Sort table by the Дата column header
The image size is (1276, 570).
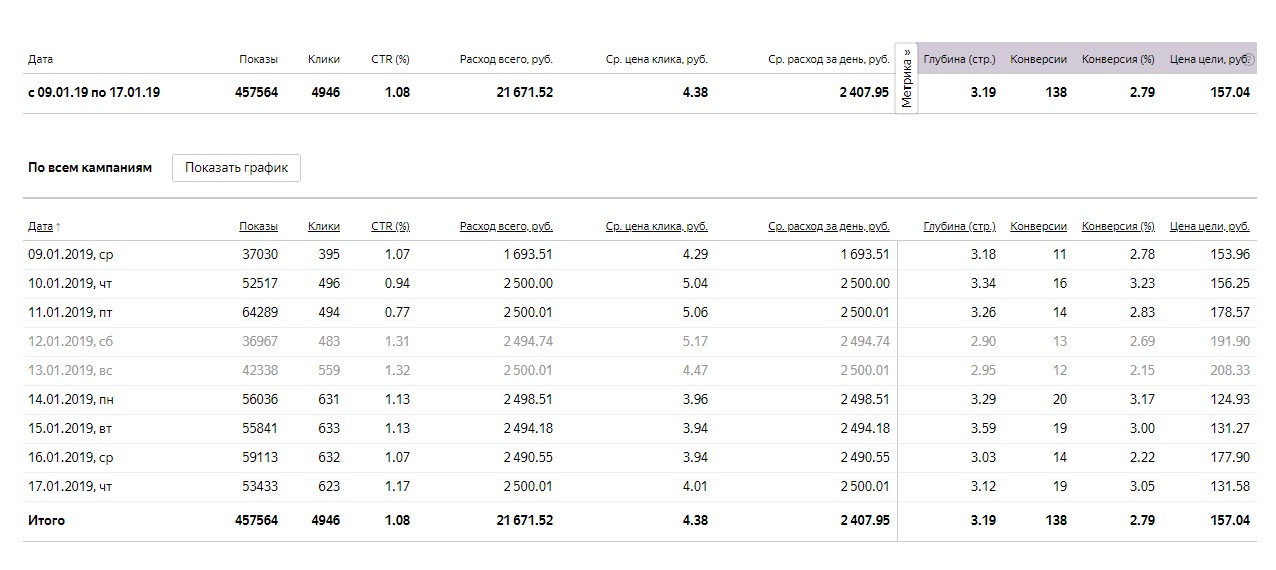[x=41, y=227]
